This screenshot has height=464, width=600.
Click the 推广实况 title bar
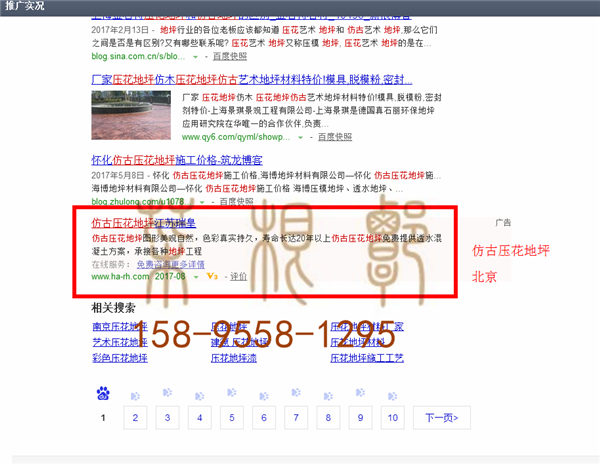coord(300,7)
